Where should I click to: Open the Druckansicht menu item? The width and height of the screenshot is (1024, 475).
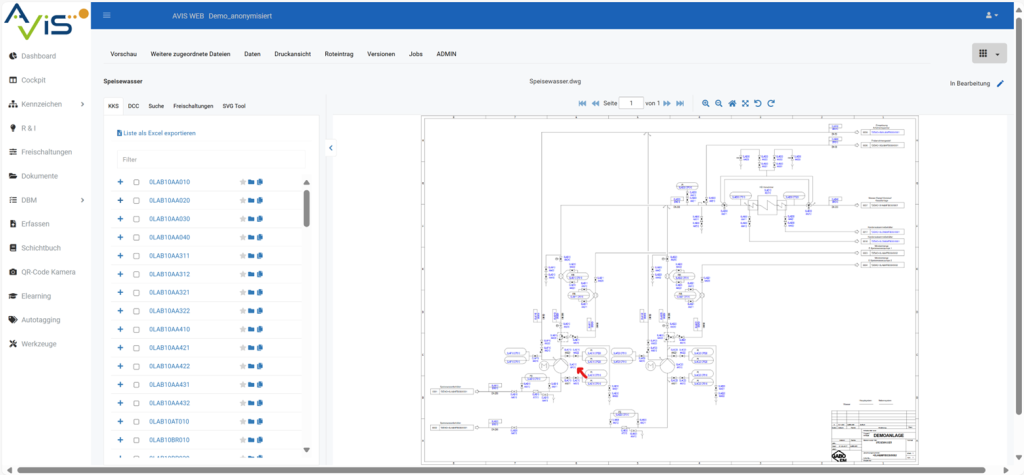pos(292,53)
